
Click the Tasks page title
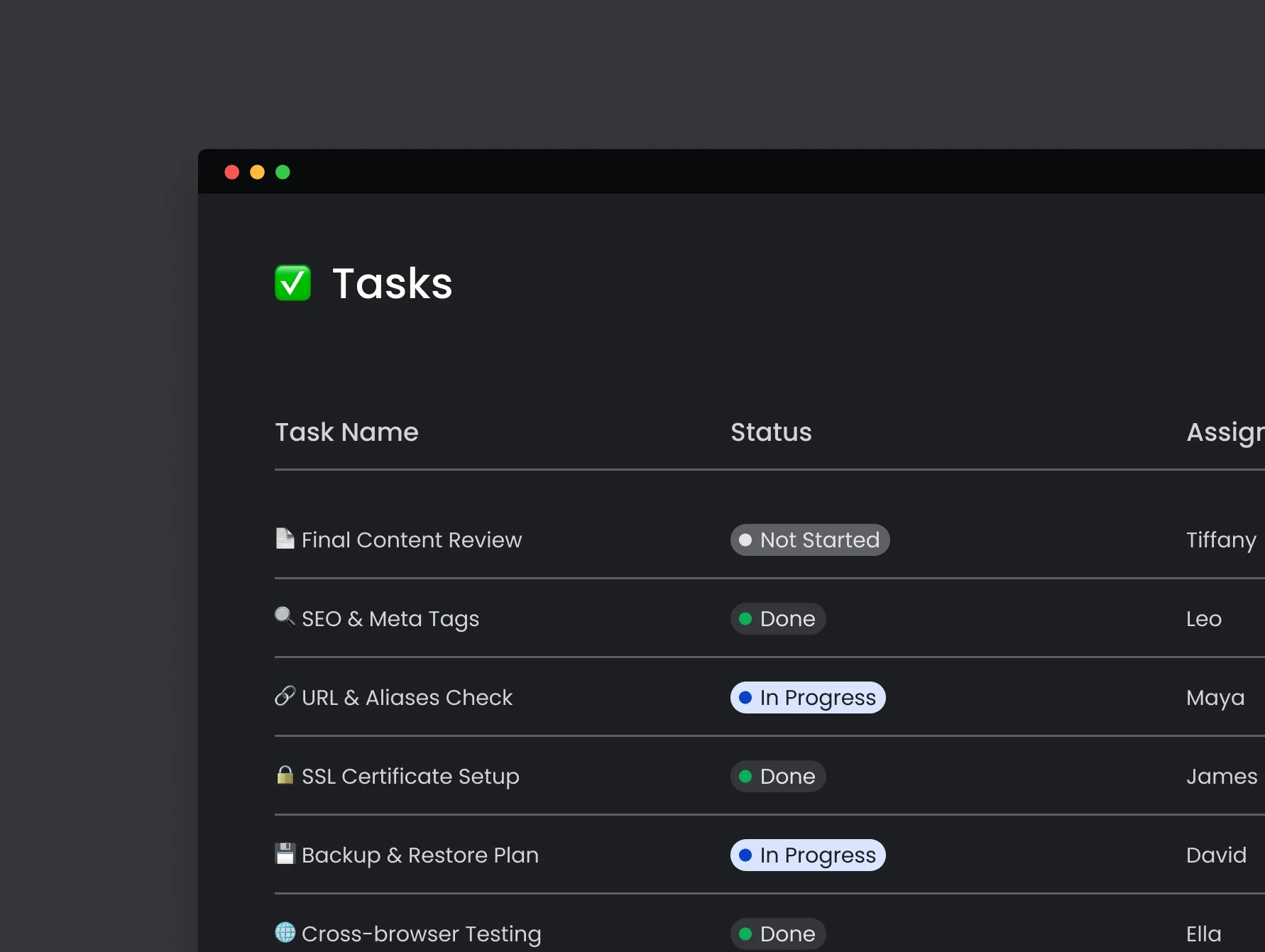point(392,283)
